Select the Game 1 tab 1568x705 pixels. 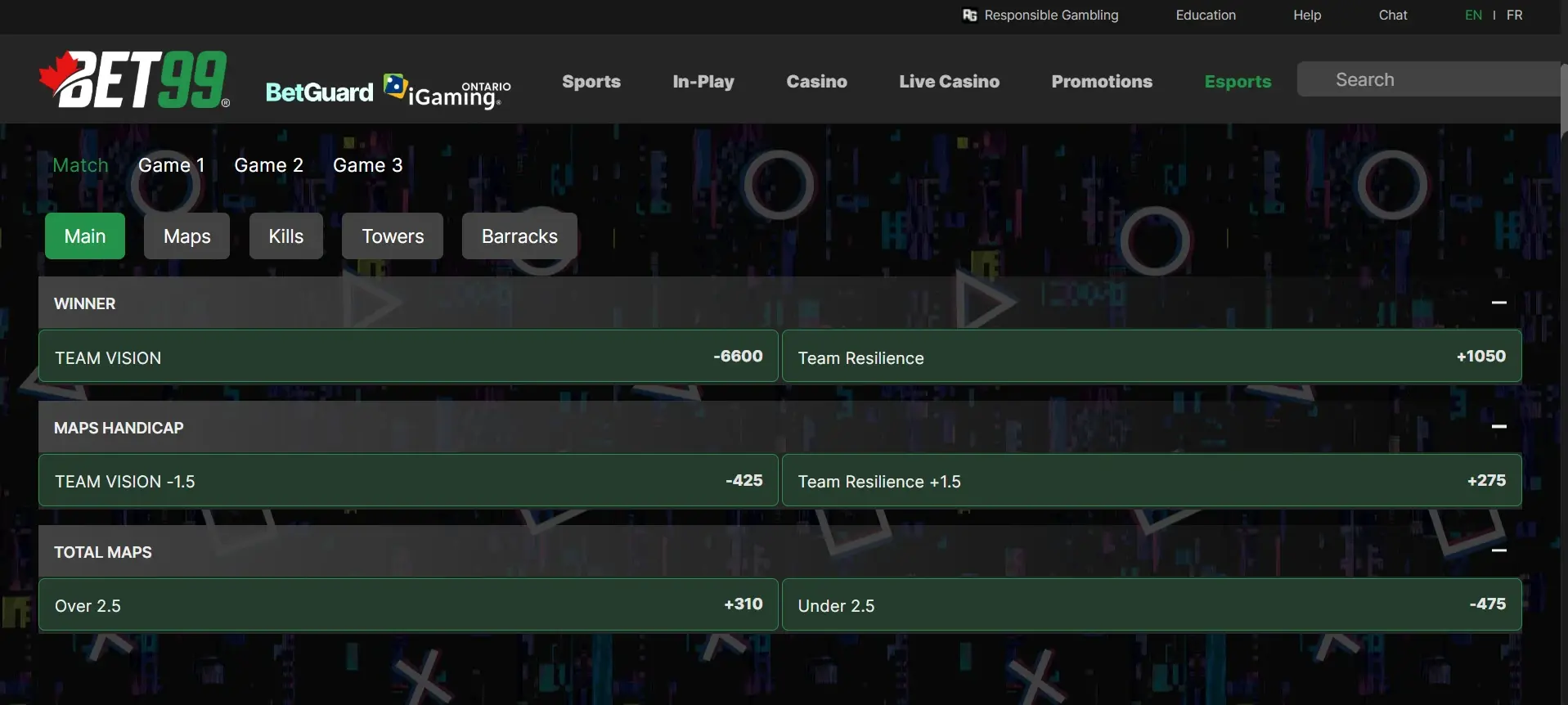click(171, 165)
